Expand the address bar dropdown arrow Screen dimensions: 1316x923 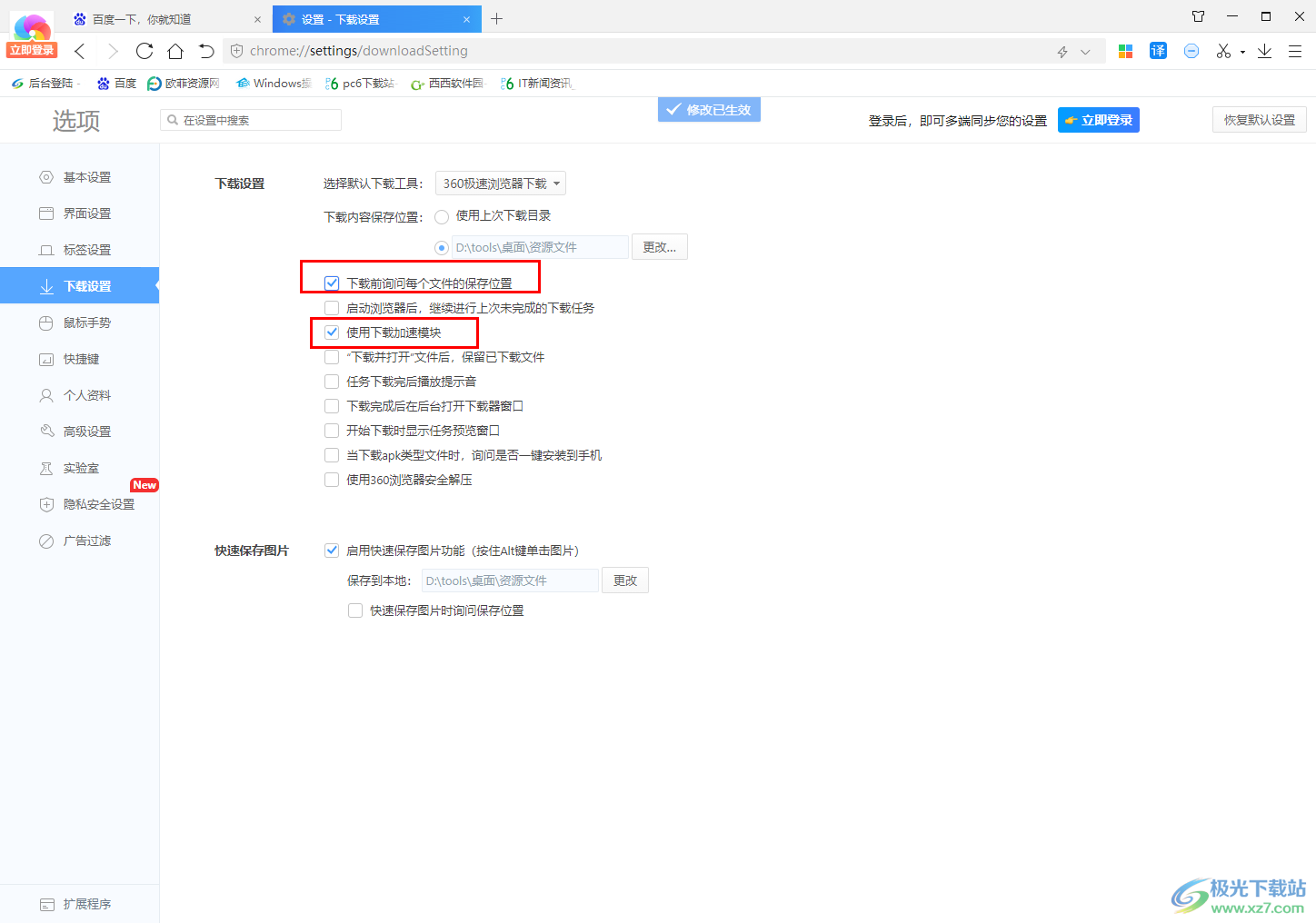1085,52
